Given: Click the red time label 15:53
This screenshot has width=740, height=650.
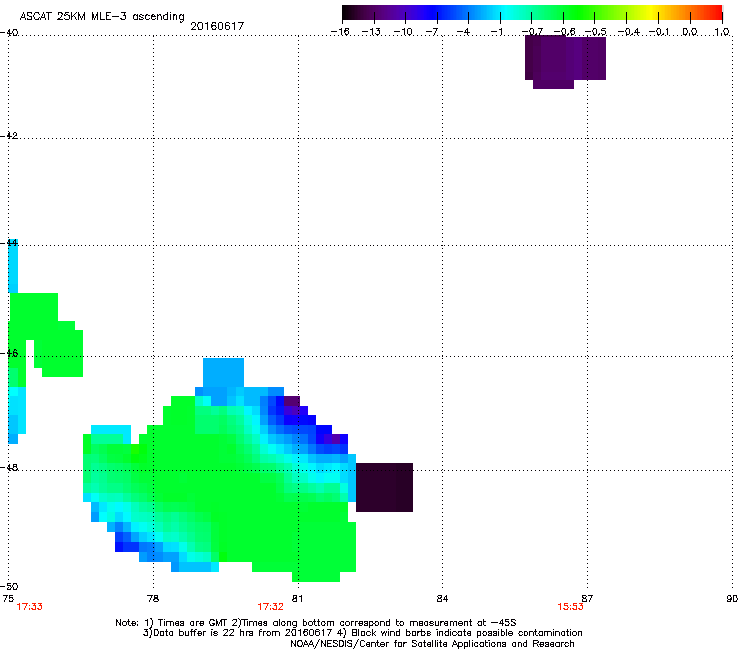Looking at the screenshot, I should pos(570,607).
